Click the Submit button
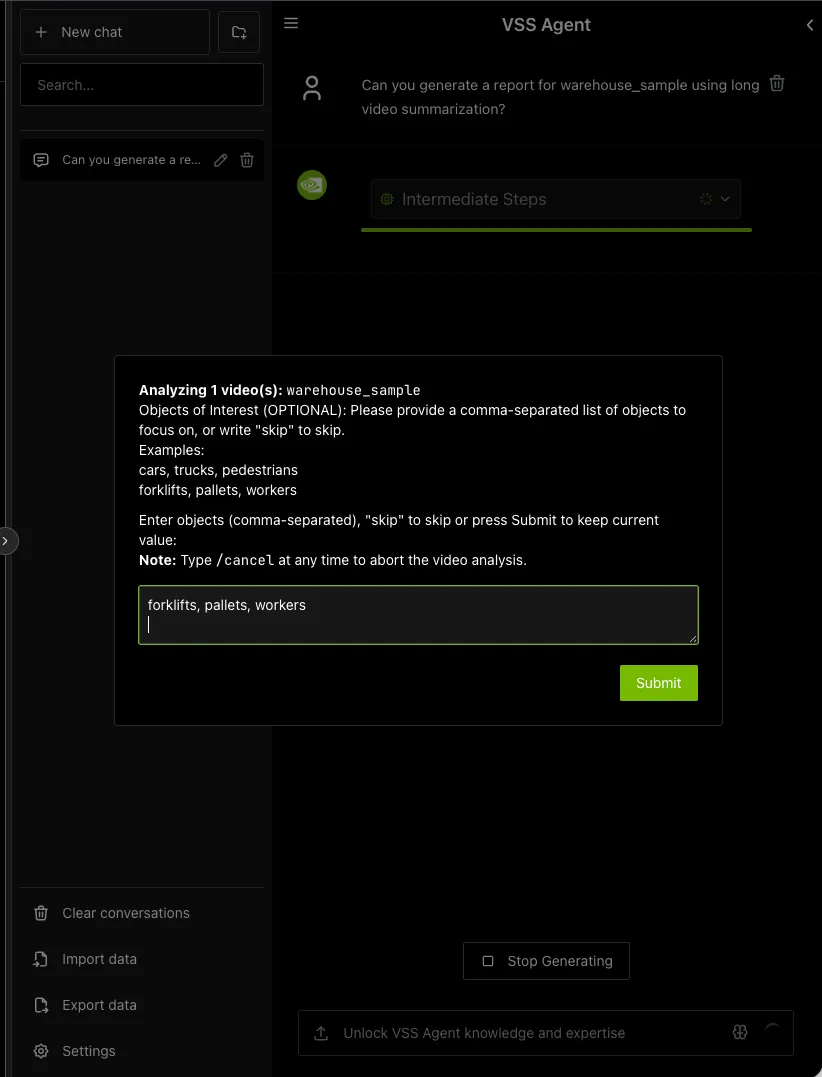Image resolution: width=822 pixels, height=1077 pixels. point(659,683)
